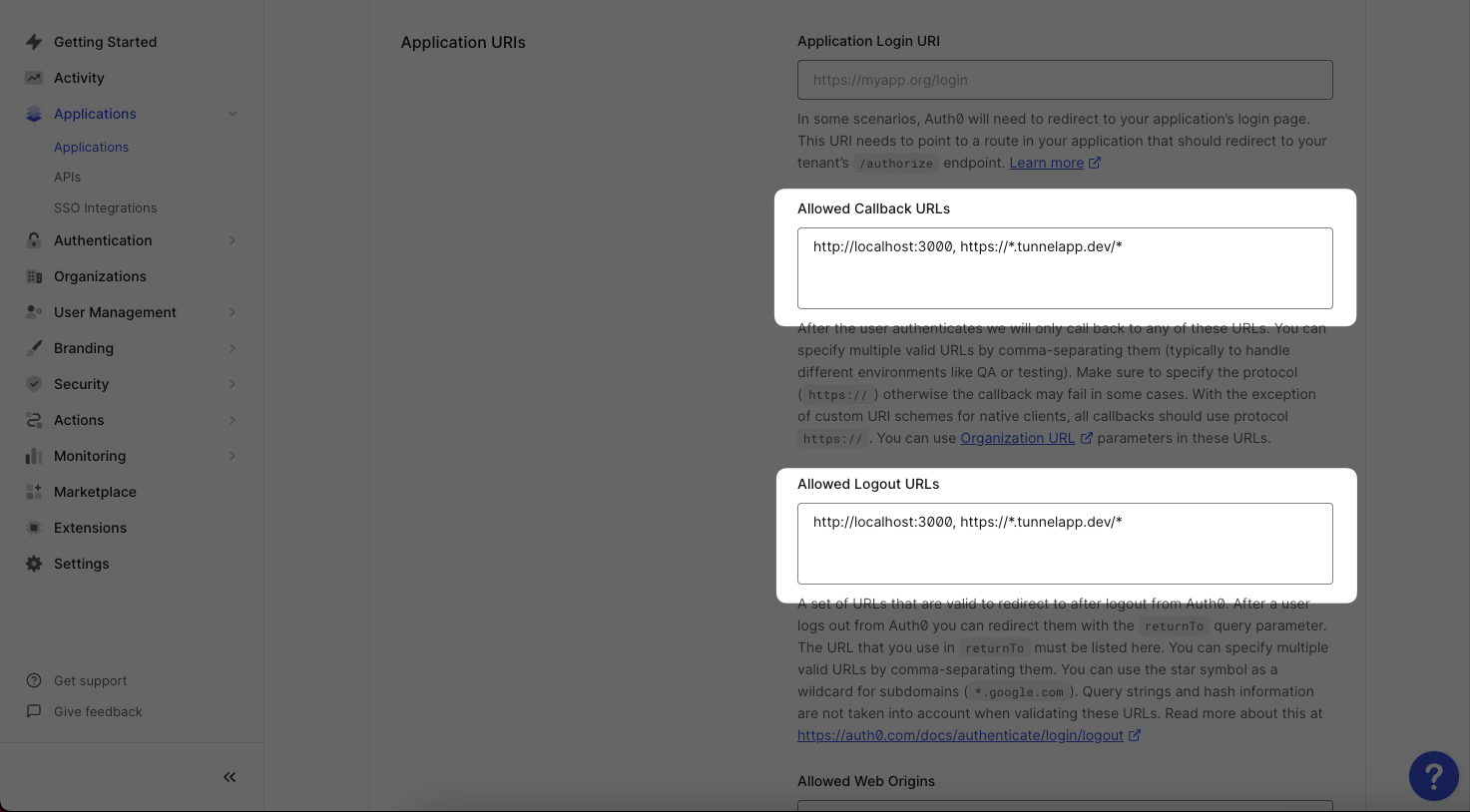The image size is (1470, 812).
Task: Click the Get support question icon
Action: 34,680
